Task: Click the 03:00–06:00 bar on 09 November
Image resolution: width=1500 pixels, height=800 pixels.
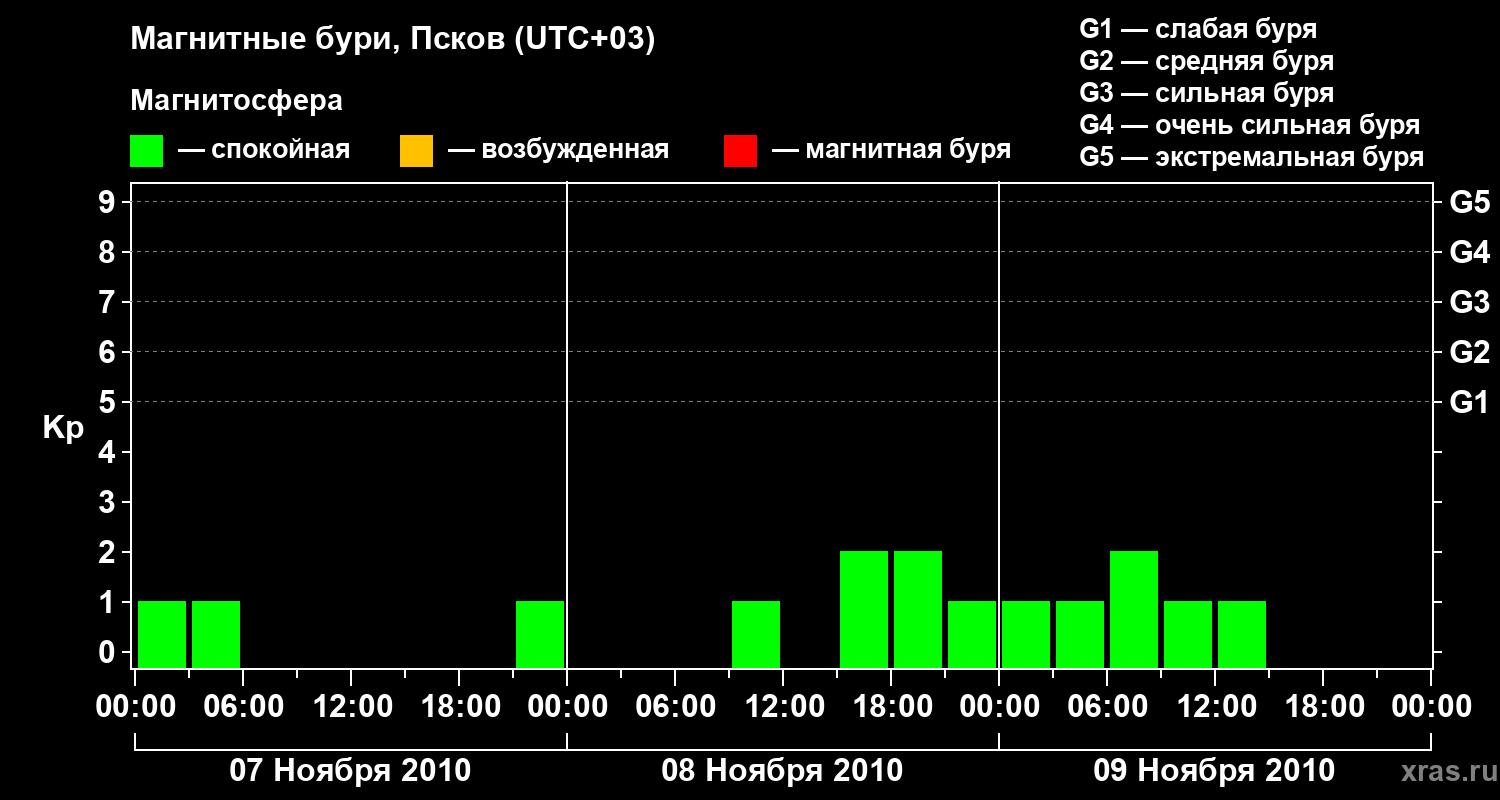Action: pyautogui.click(x=1080, y=634)
